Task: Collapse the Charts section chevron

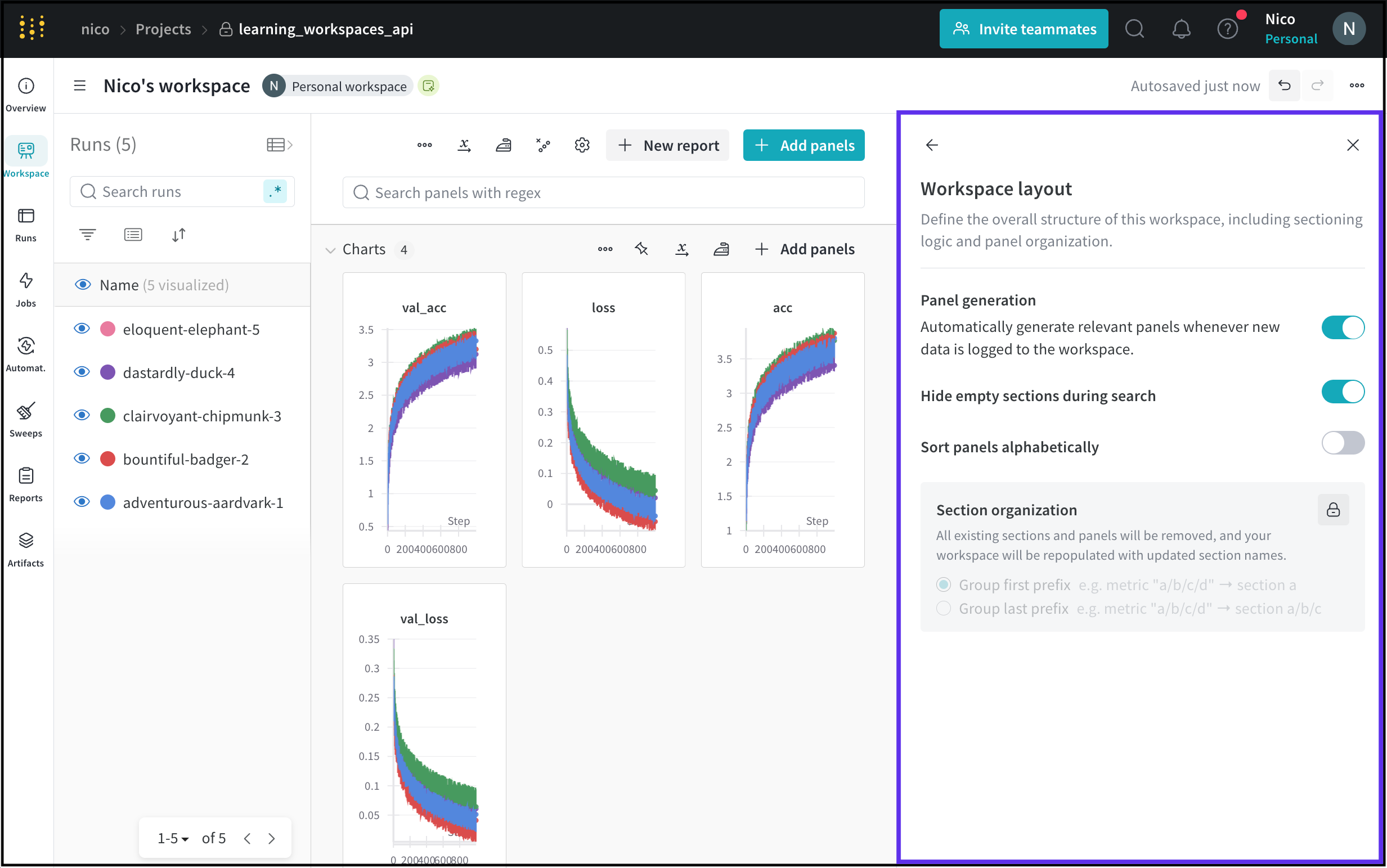Action: click(x=330, y=250)
